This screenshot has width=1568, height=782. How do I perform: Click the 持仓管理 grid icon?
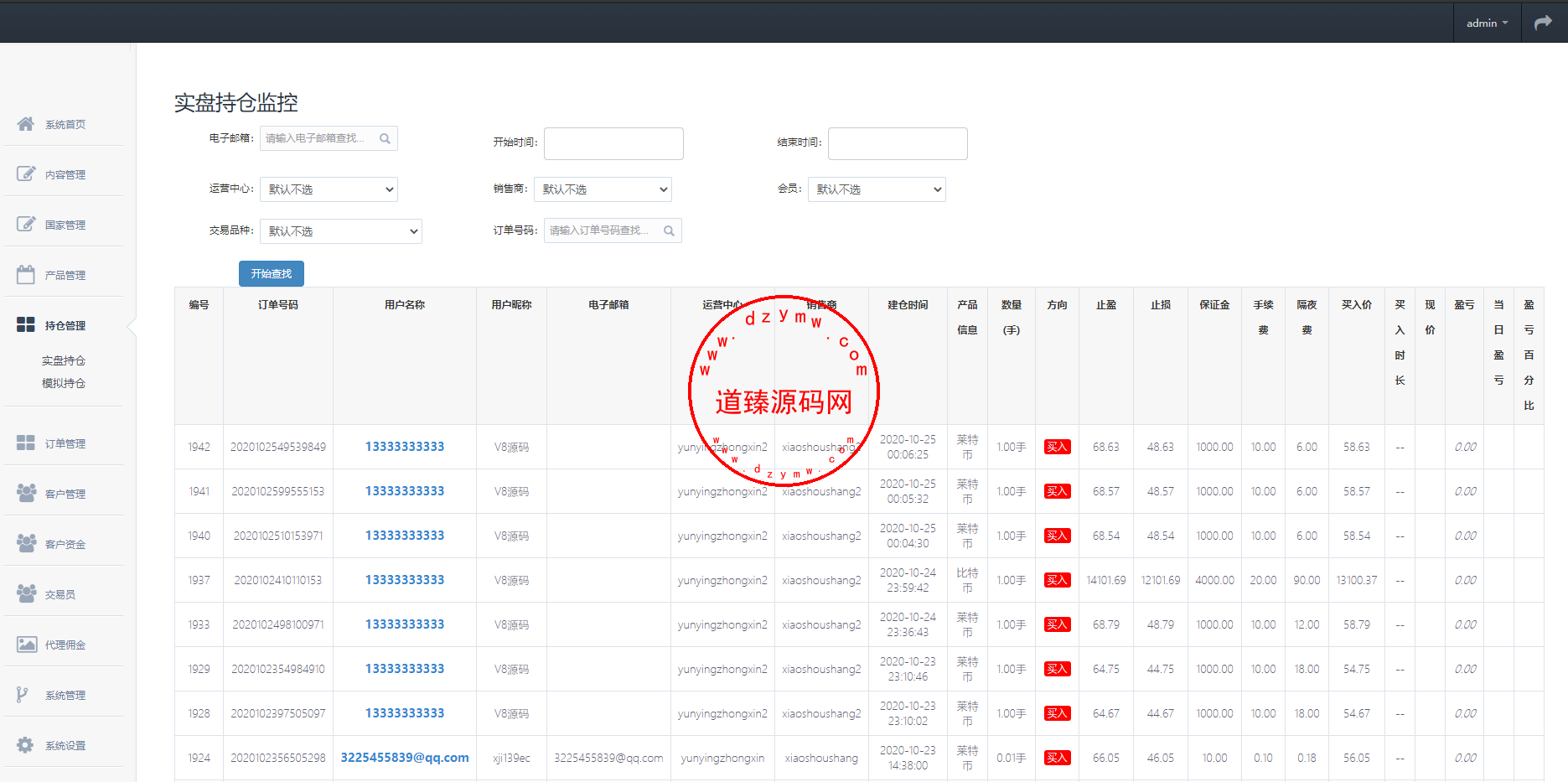[x=26, y=324]
